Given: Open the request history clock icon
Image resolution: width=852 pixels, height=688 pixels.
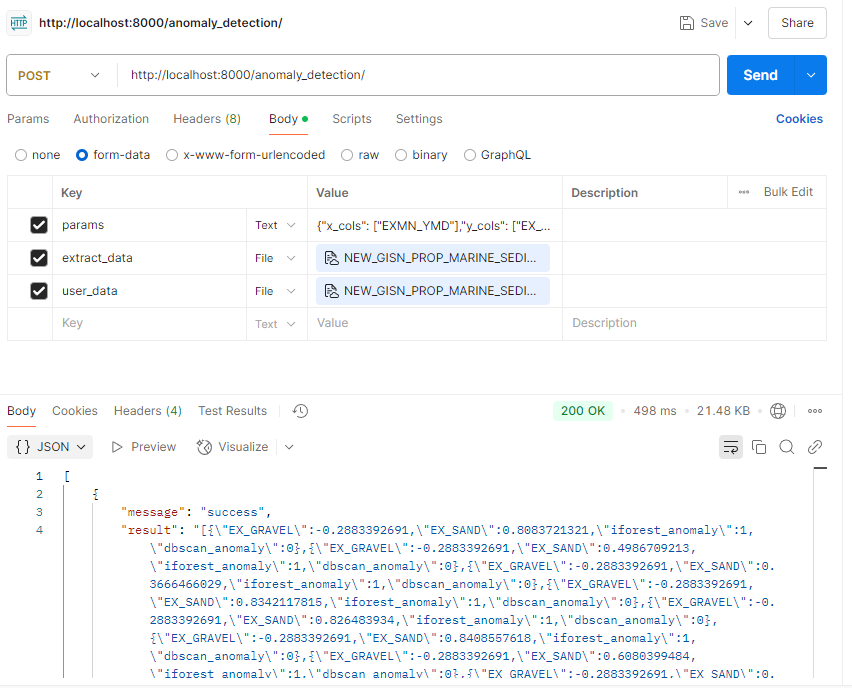Looking at the screenshot, I should (x=299, y=410).
